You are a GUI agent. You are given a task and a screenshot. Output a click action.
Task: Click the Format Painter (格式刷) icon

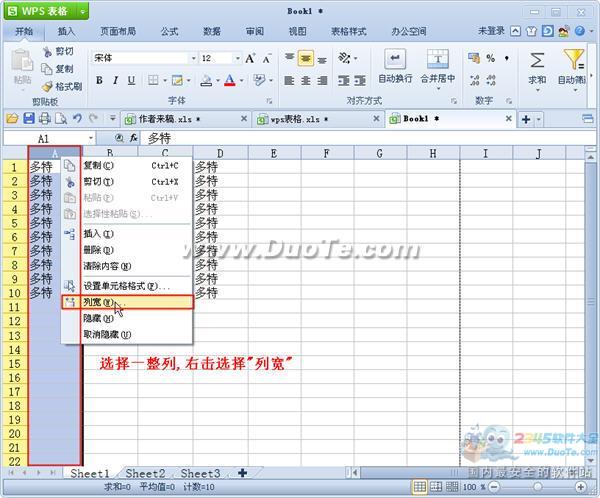tap(47, 87)
